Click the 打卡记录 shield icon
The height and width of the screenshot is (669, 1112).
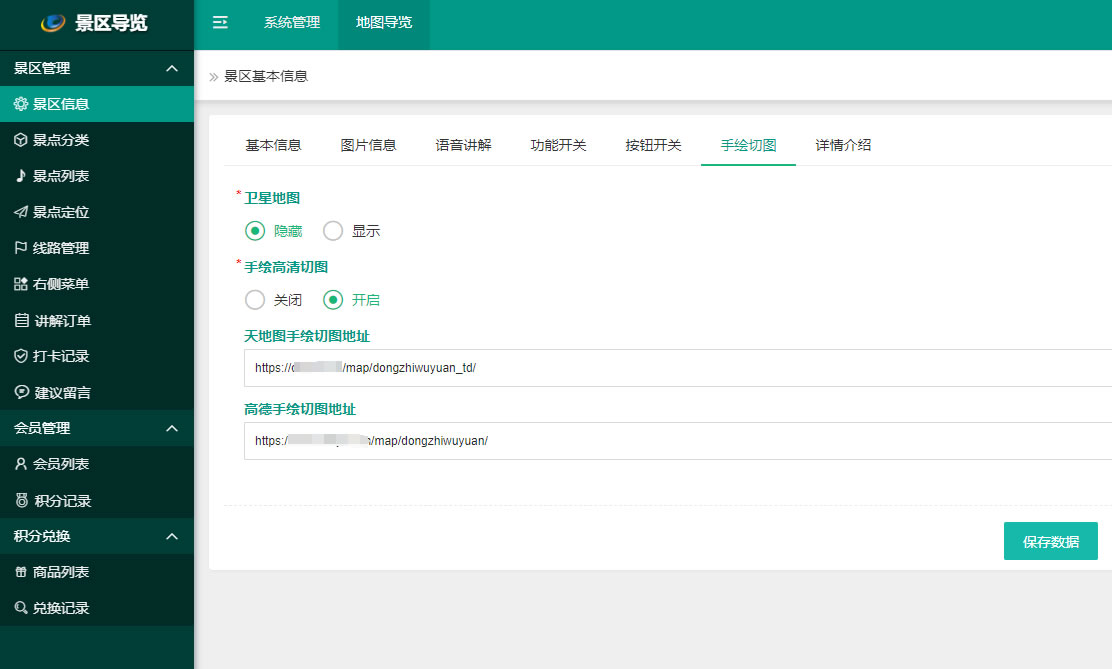point(21,356)
